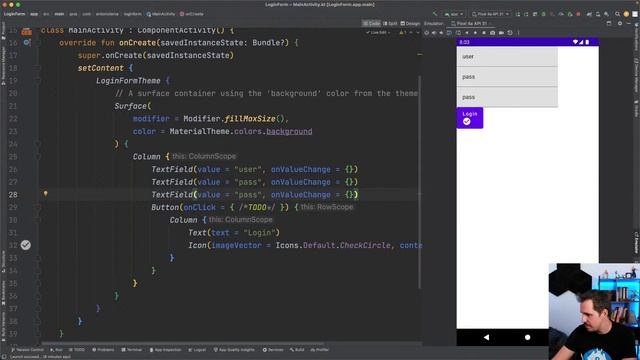This screenshot has height=360, width=640.
Task: Click the emulator screen record icon
Action: tap(501, 33)
